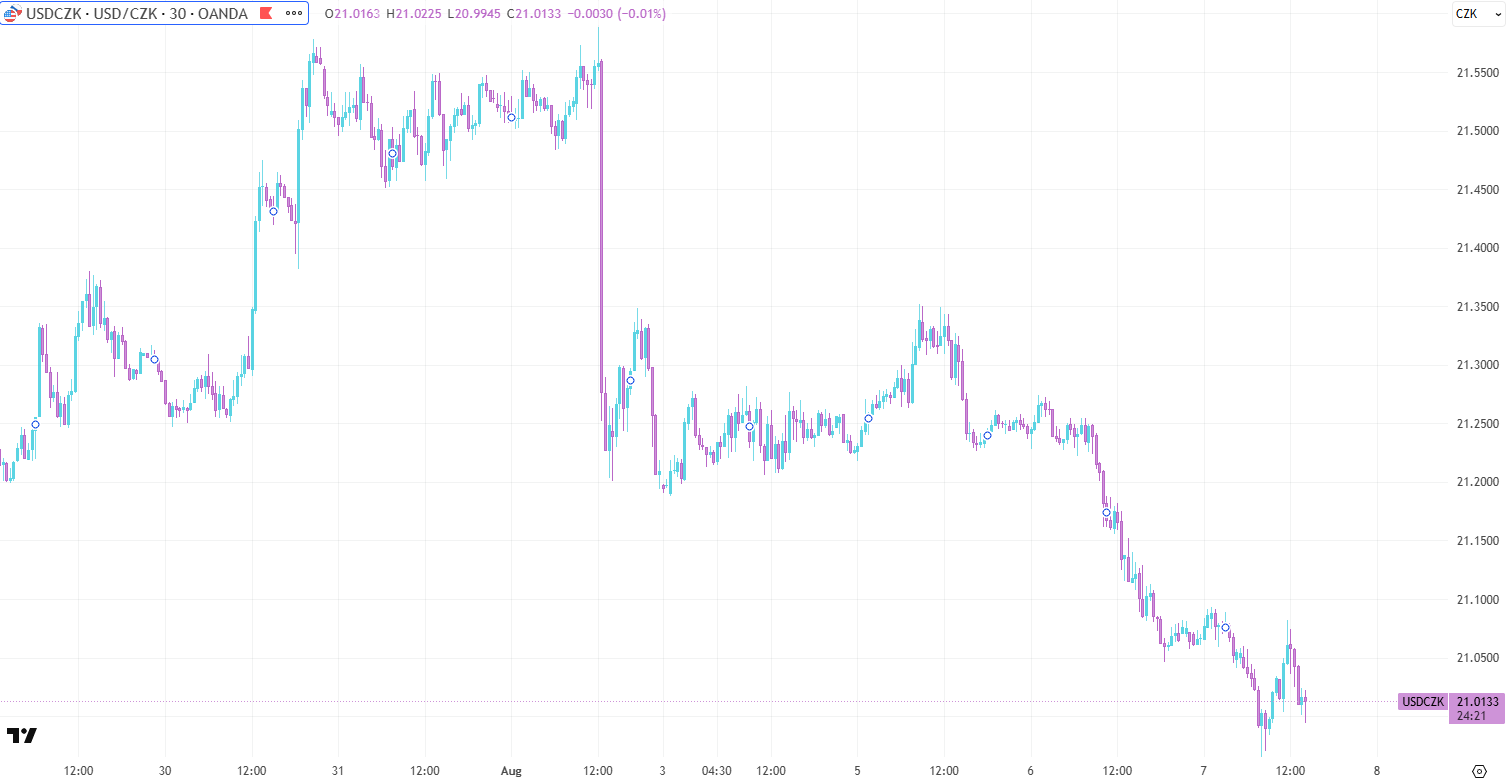Image resolution: width=1508 pixels, height=782 pixels.
Task: Click the TradingView logo
Action: click(x=22, y=736)
